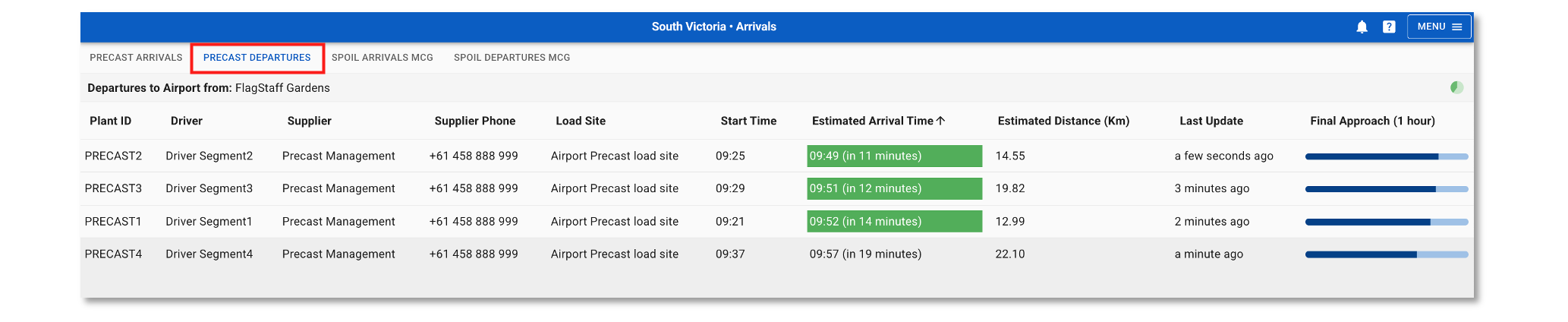Click the green 09:52 arrival time cell
Image resolution: width=1568 pixels, height=322 pixels.
tap(894, 222)
